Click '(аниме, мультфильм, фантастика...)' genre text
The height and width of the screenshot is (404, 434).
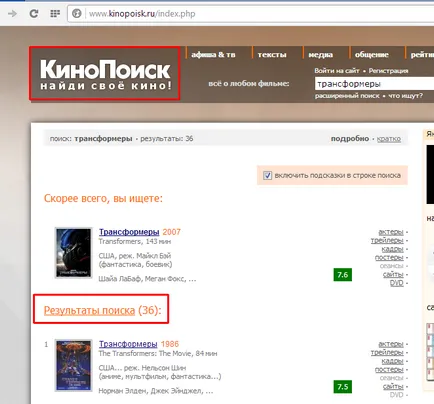pyautogui.click(x=160, y=377)
